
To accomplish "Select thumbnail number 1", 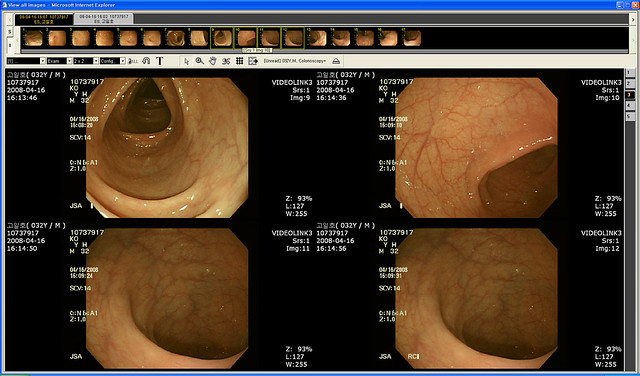I will click(33, 38).
